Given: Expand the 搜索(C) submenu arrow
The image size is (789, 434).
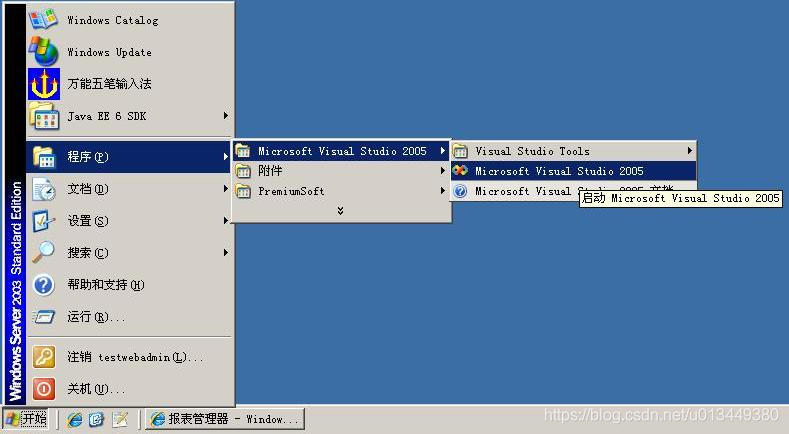Looking at the screenshot, I should pos(226,252).
